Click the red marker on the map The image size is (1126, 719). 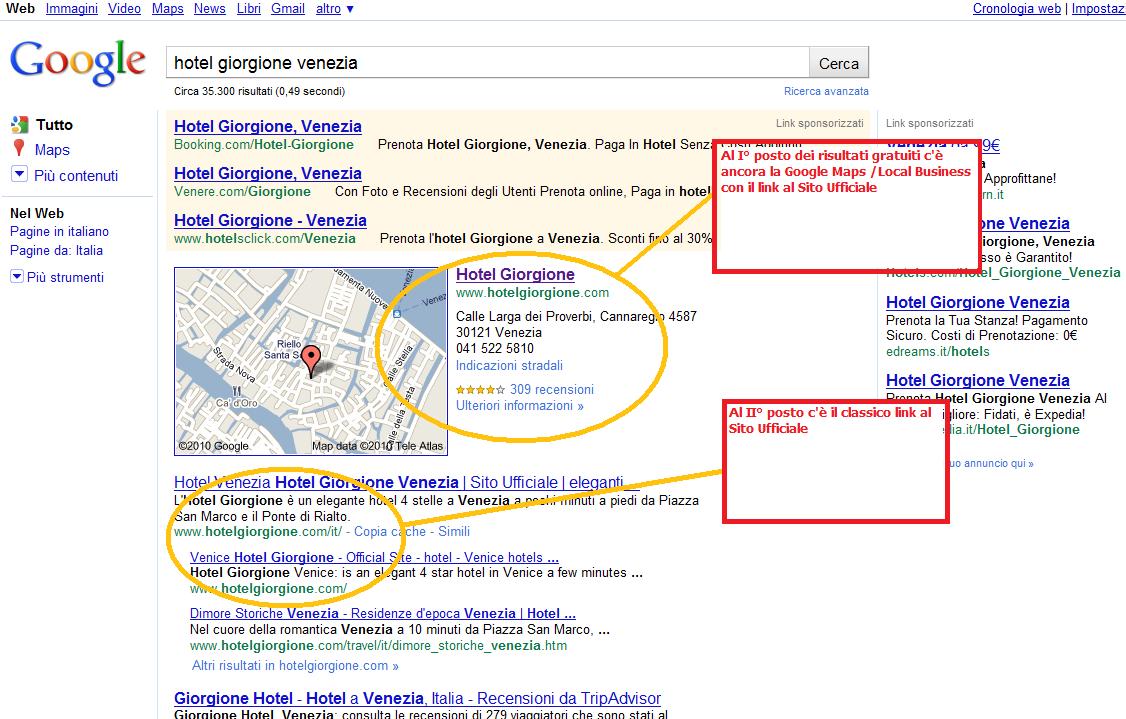(310, 361)
